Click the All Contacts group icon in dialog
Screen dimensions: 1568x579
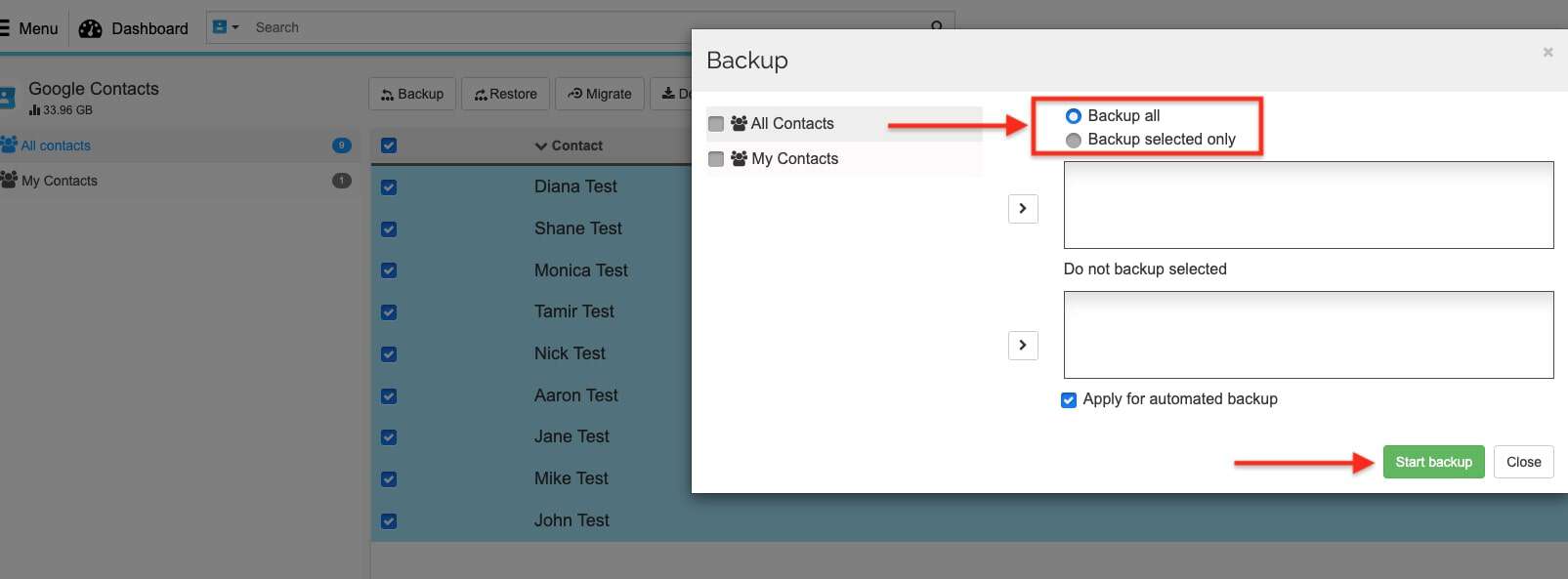coord(739,124)
